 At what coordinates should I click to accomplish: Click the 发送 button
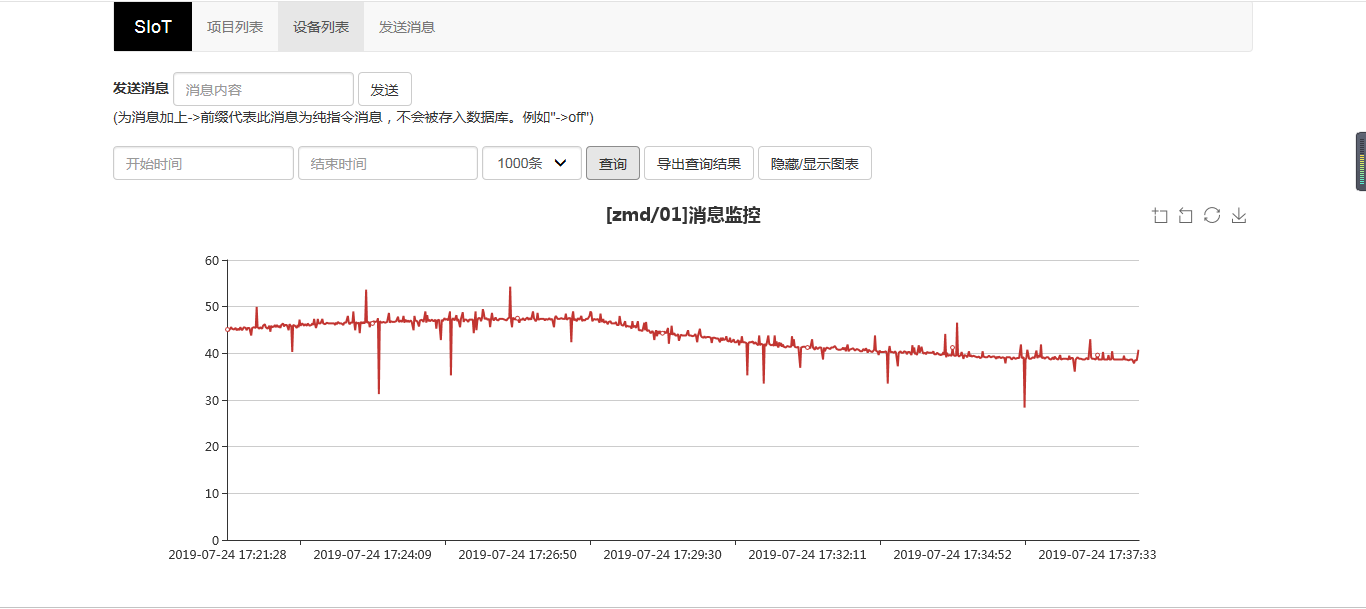click(385, 89)
